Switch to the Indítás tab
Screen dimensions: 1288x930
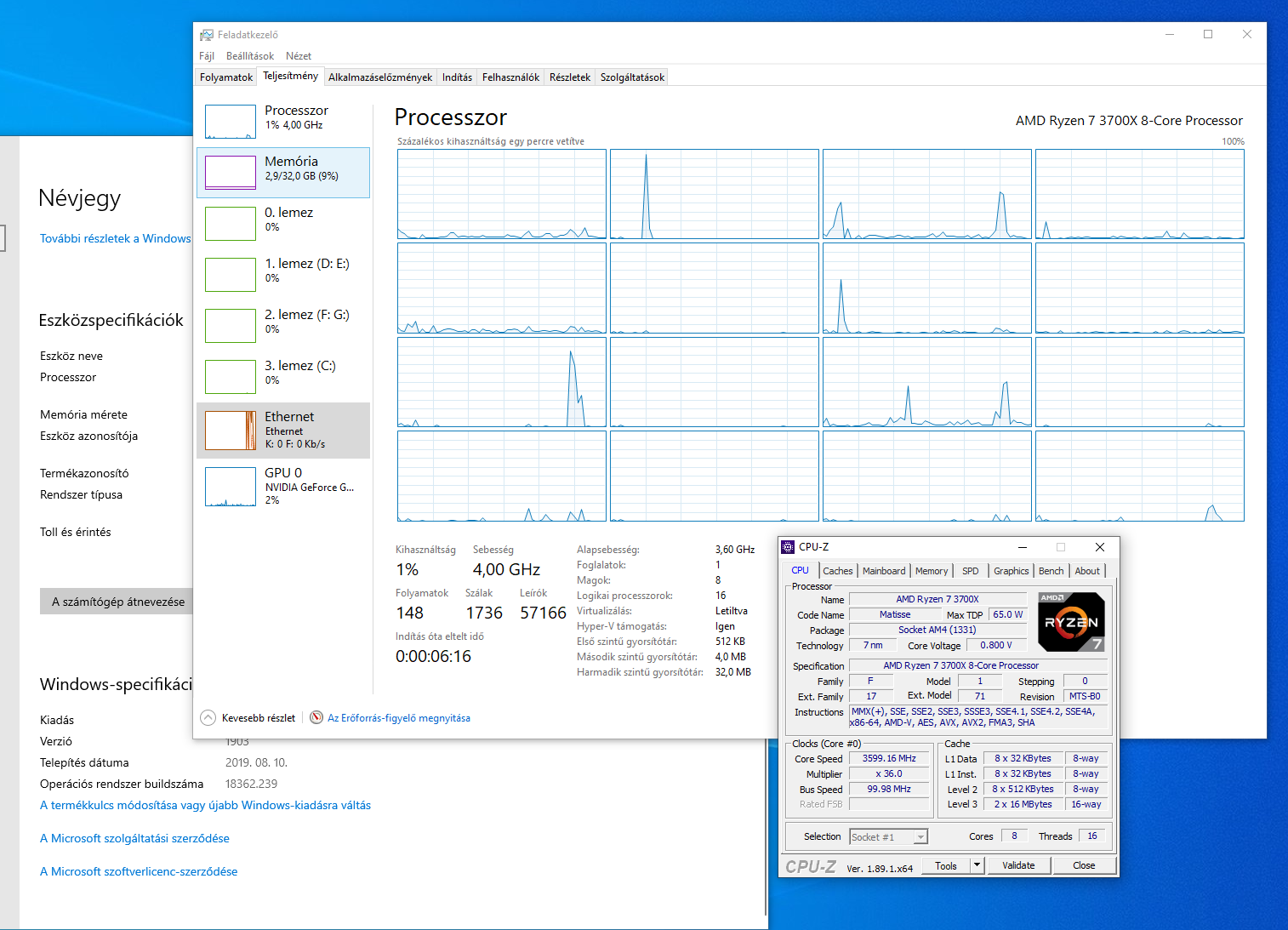[x=457, y=77]
